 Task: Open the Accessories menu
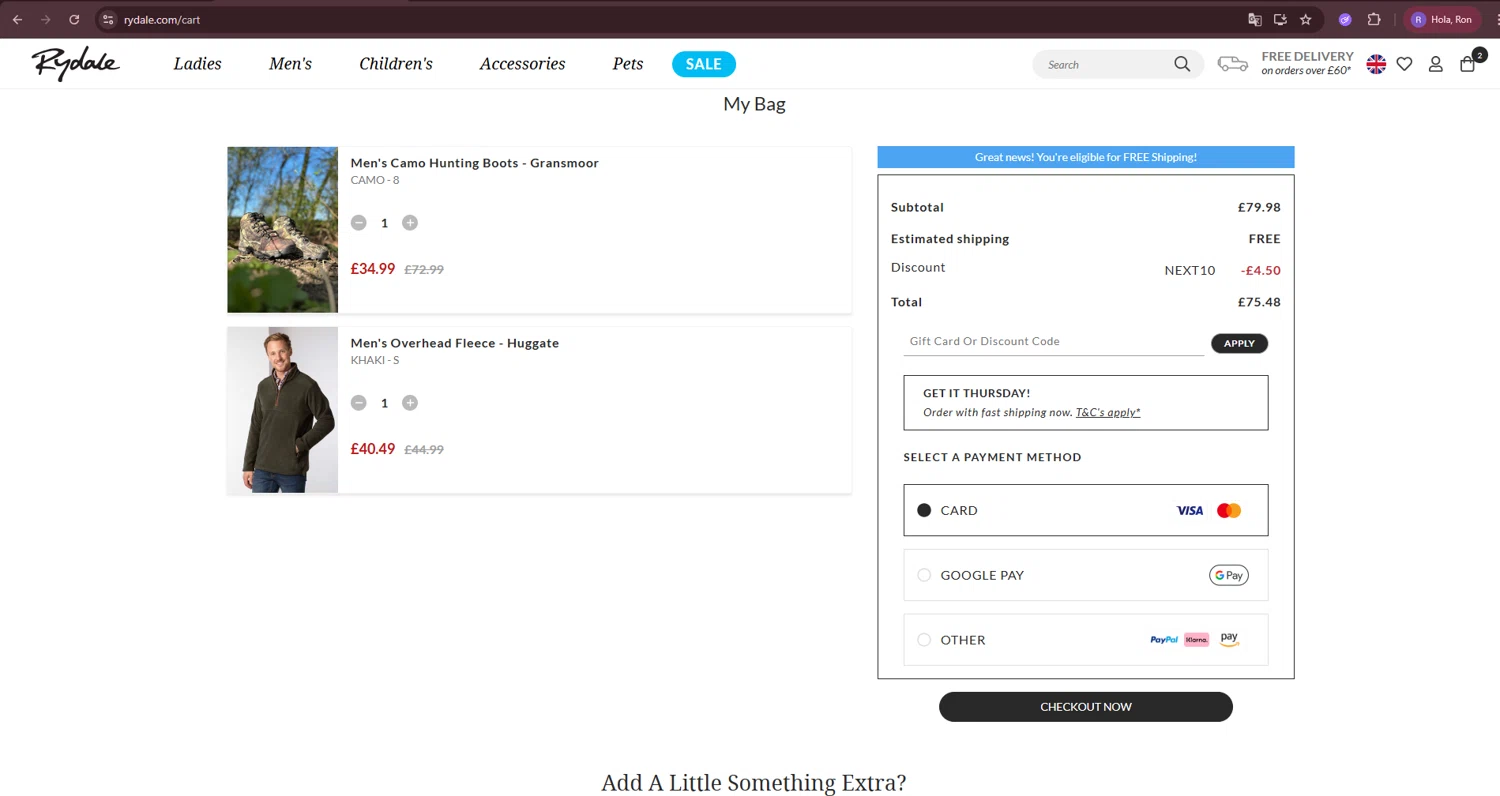pos(522,64)
